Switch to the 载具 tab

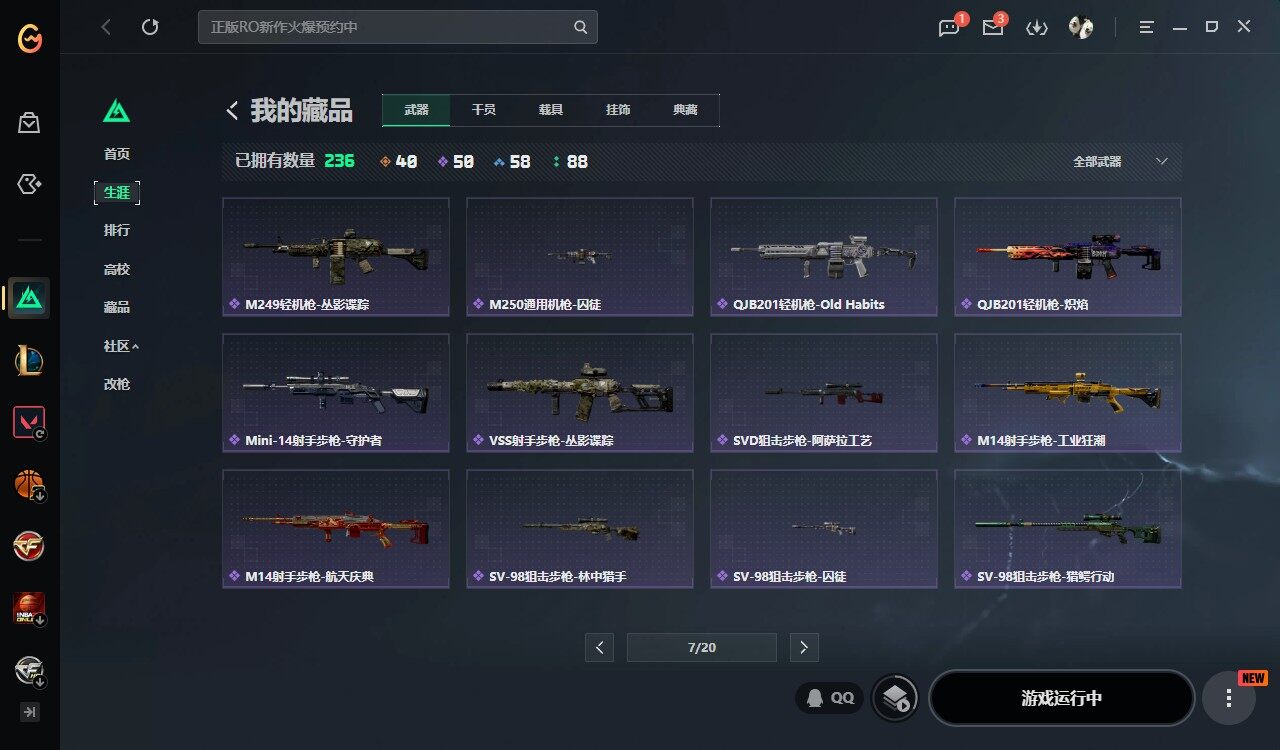pos(551,110)
